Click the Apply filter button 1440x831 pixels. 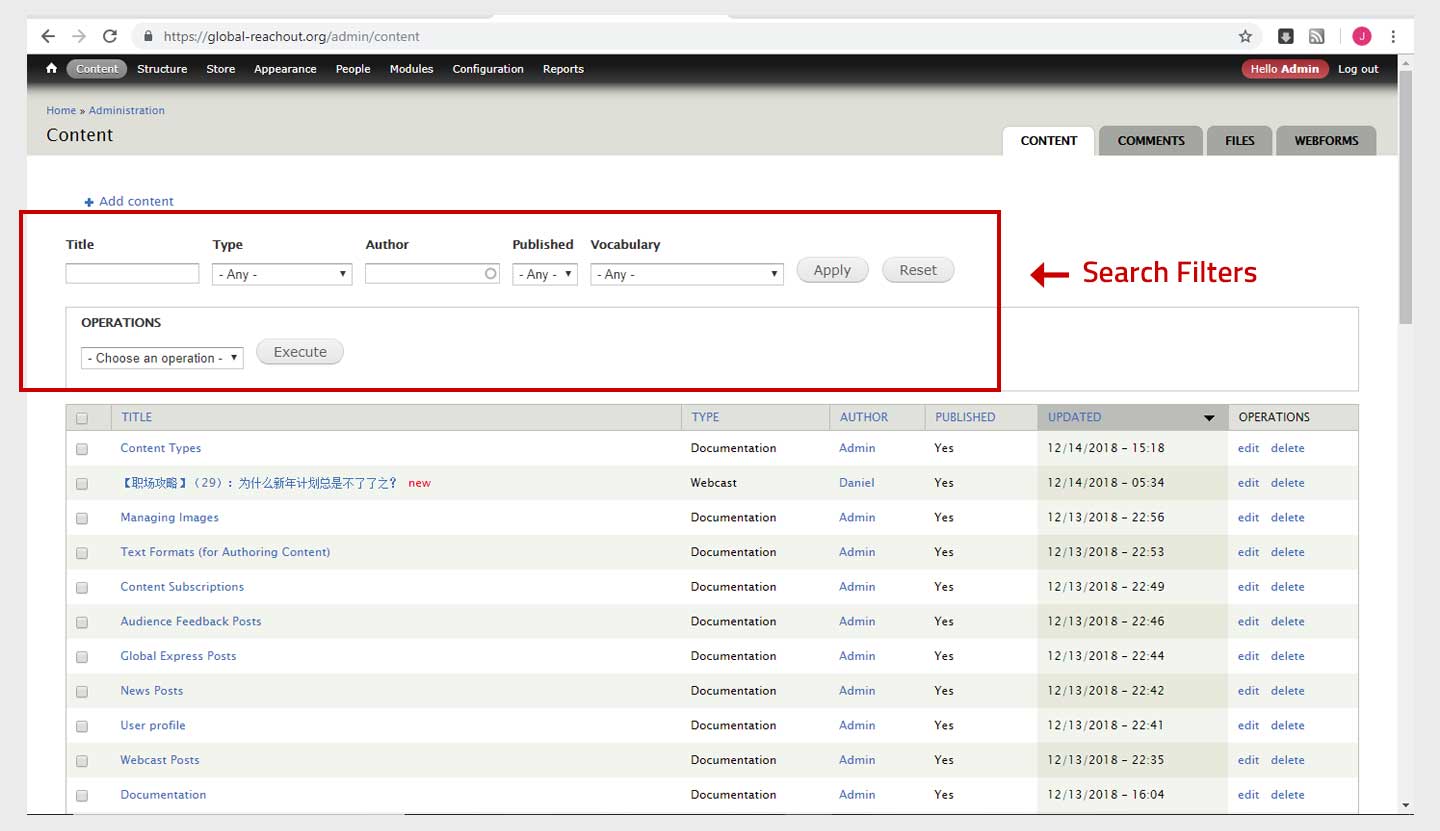click(832, 270)
